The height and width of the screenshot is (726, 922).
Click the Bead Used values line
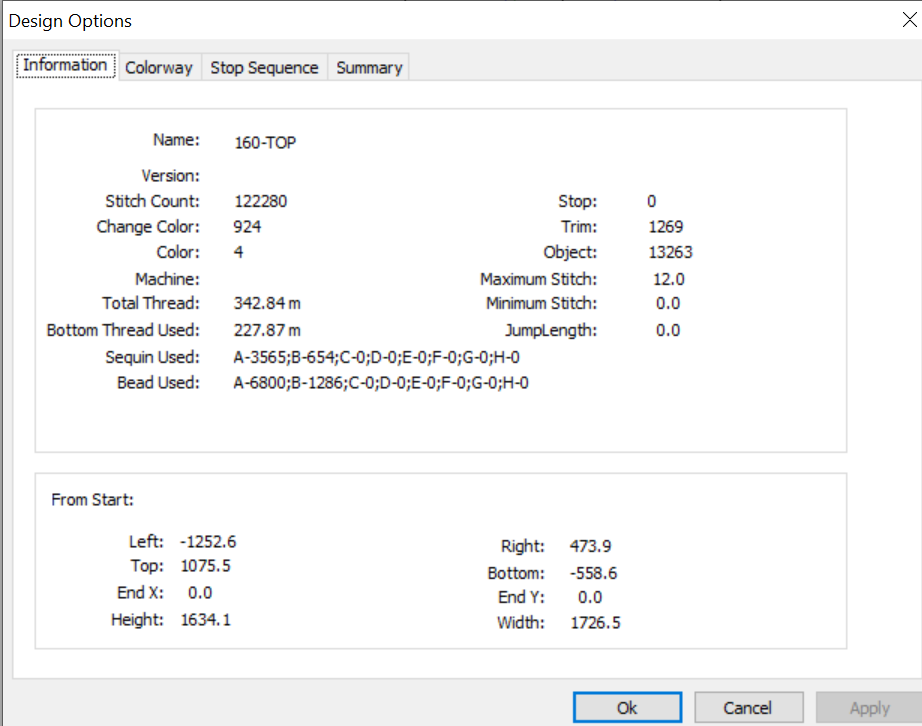click(x=381, y=383)
